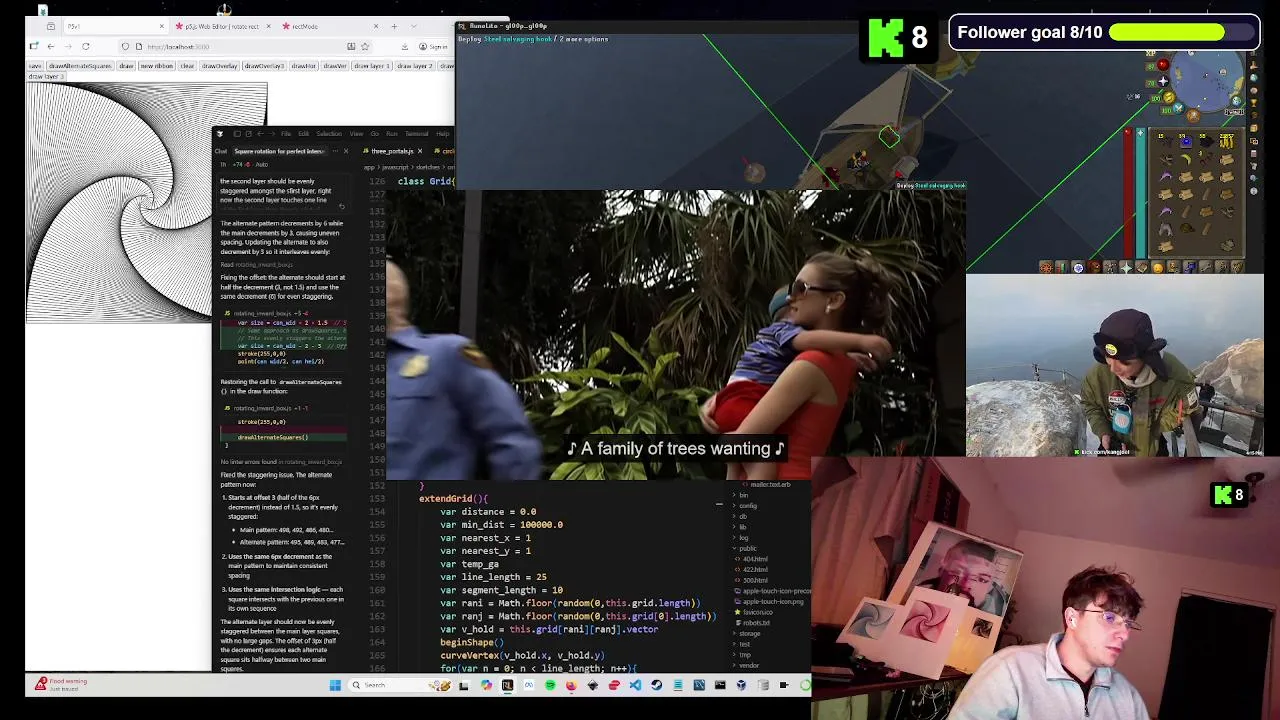Open chat options ellipsis in the editor
The height and width of the screenshot is (720, 1280).
pos(335,151)
